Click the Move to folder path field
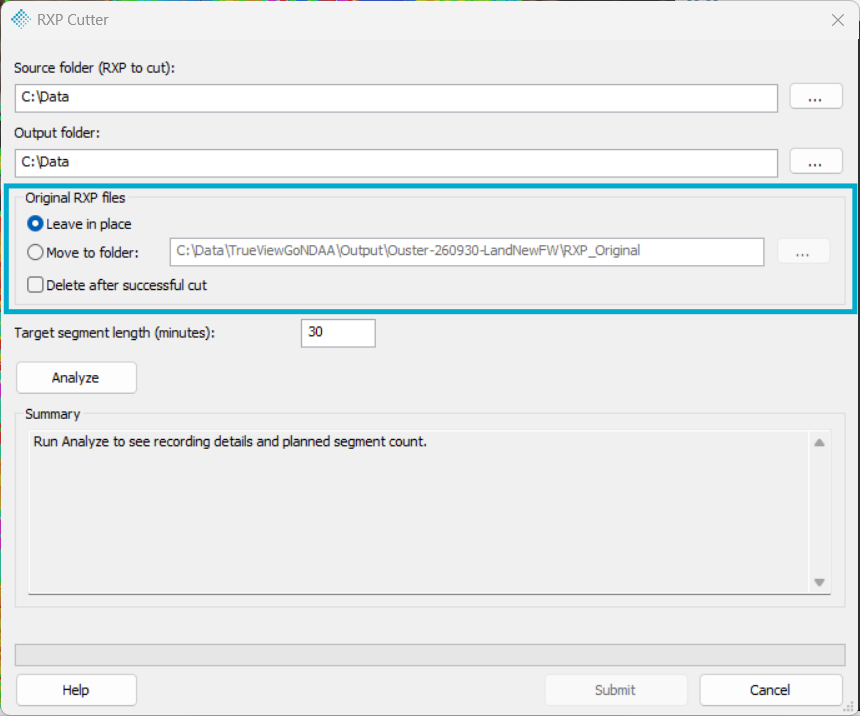860x716 pixels. tap(467, 252)
